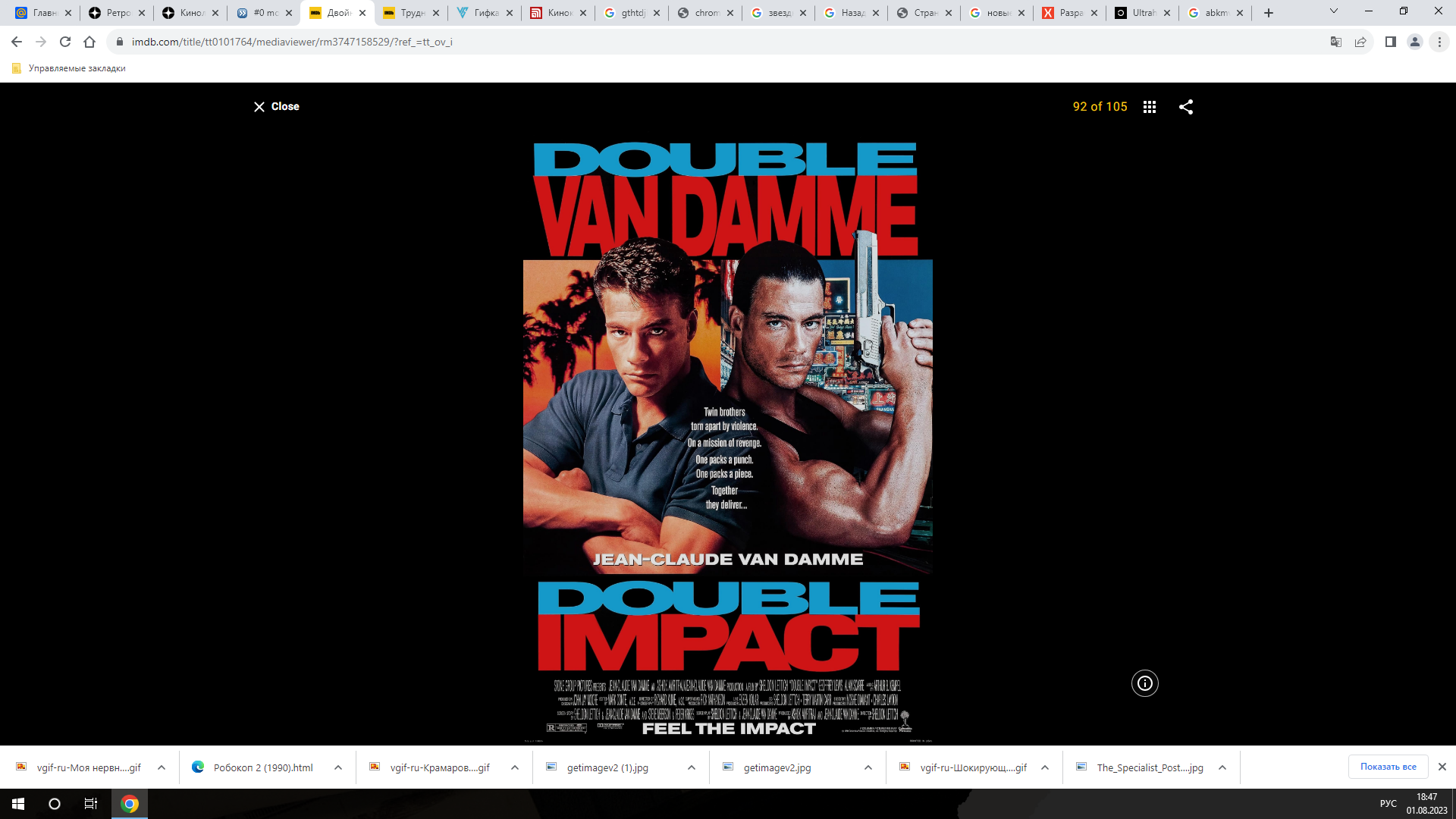Expand options for vgif-ru-Моя нервн download
The height and width of the screenshot is (819, 1456).
coord(162,767)
